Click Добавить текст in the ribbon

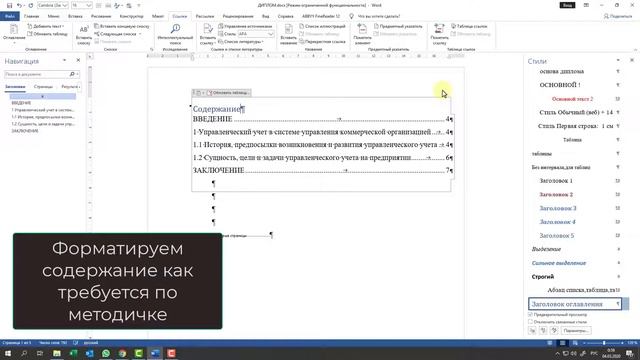tap(45, 26)
